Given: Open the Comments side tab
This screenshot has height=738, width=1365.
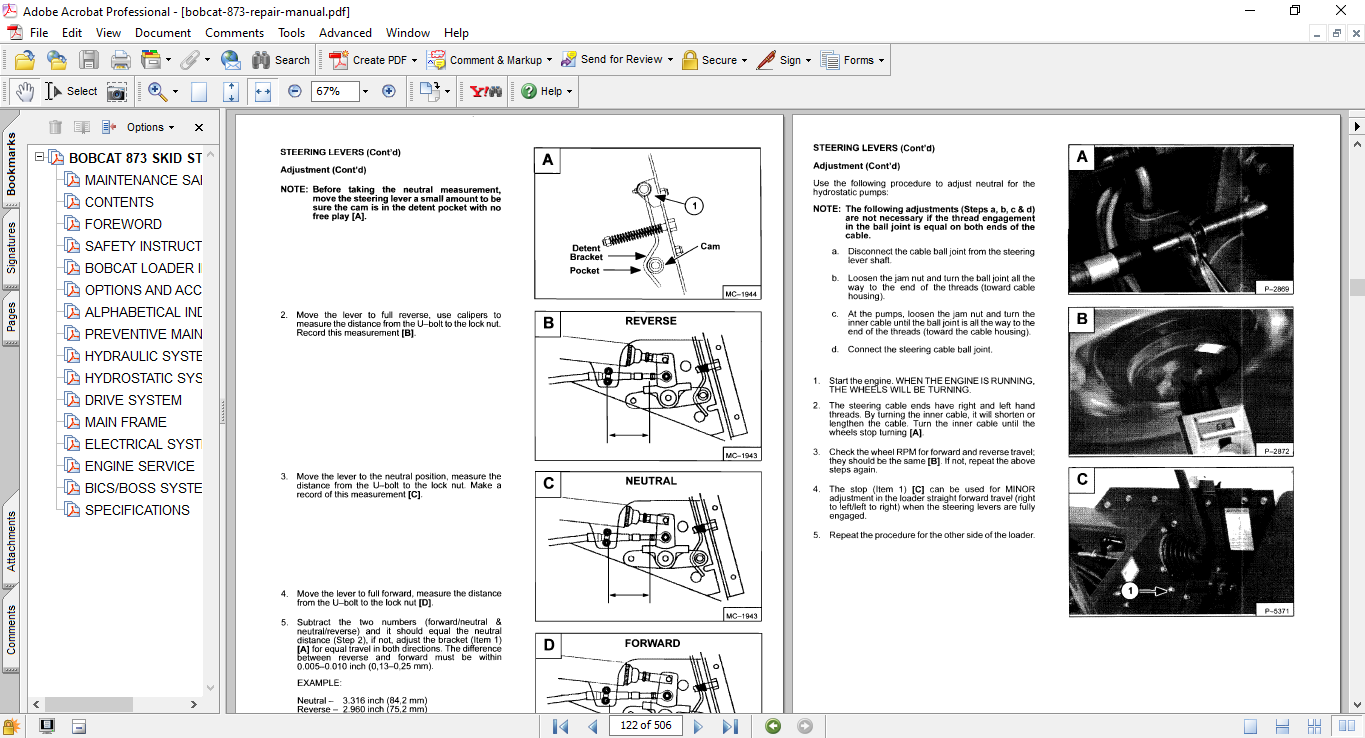Looking at the screenshot, I should [11, 631].
